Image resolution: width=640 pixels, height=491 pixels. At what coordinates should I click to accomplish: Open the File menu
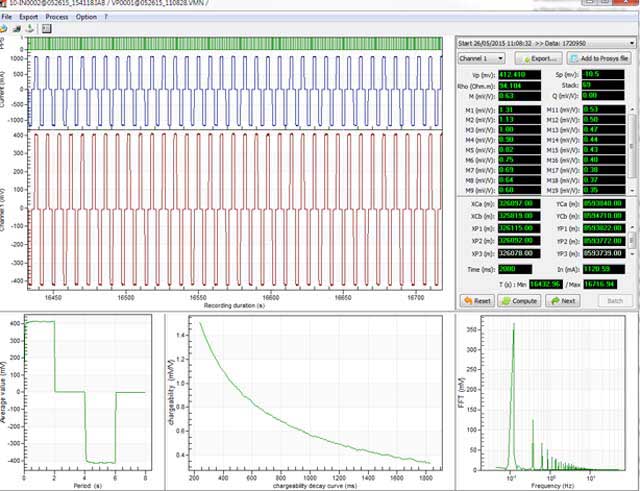coord(7,17)
